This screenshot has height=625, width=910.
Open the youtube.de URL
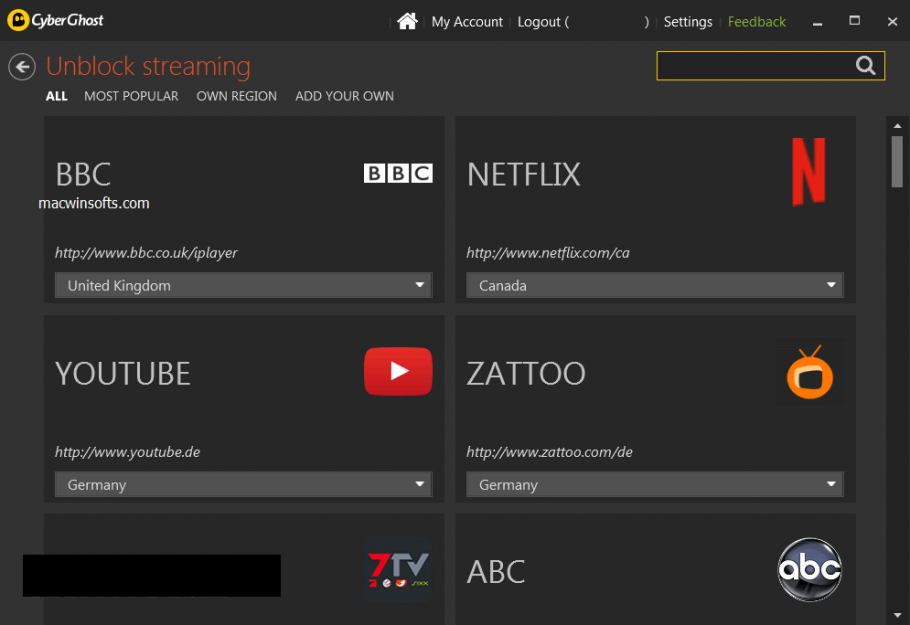point(128,452)
